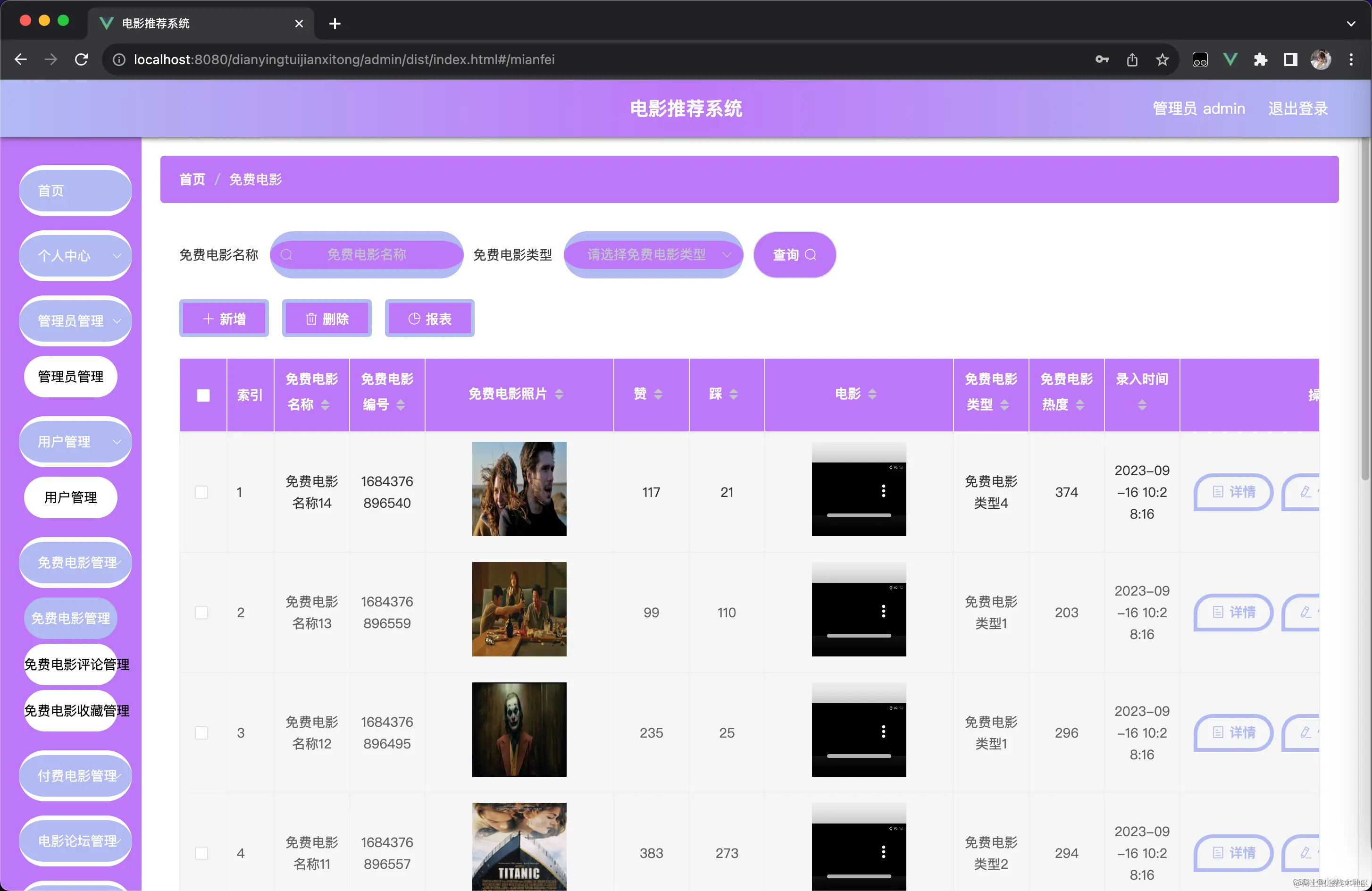Open the browser extensions puzzle icon
This screenshot has width=1372, height=891.
tap(1260, 59)
